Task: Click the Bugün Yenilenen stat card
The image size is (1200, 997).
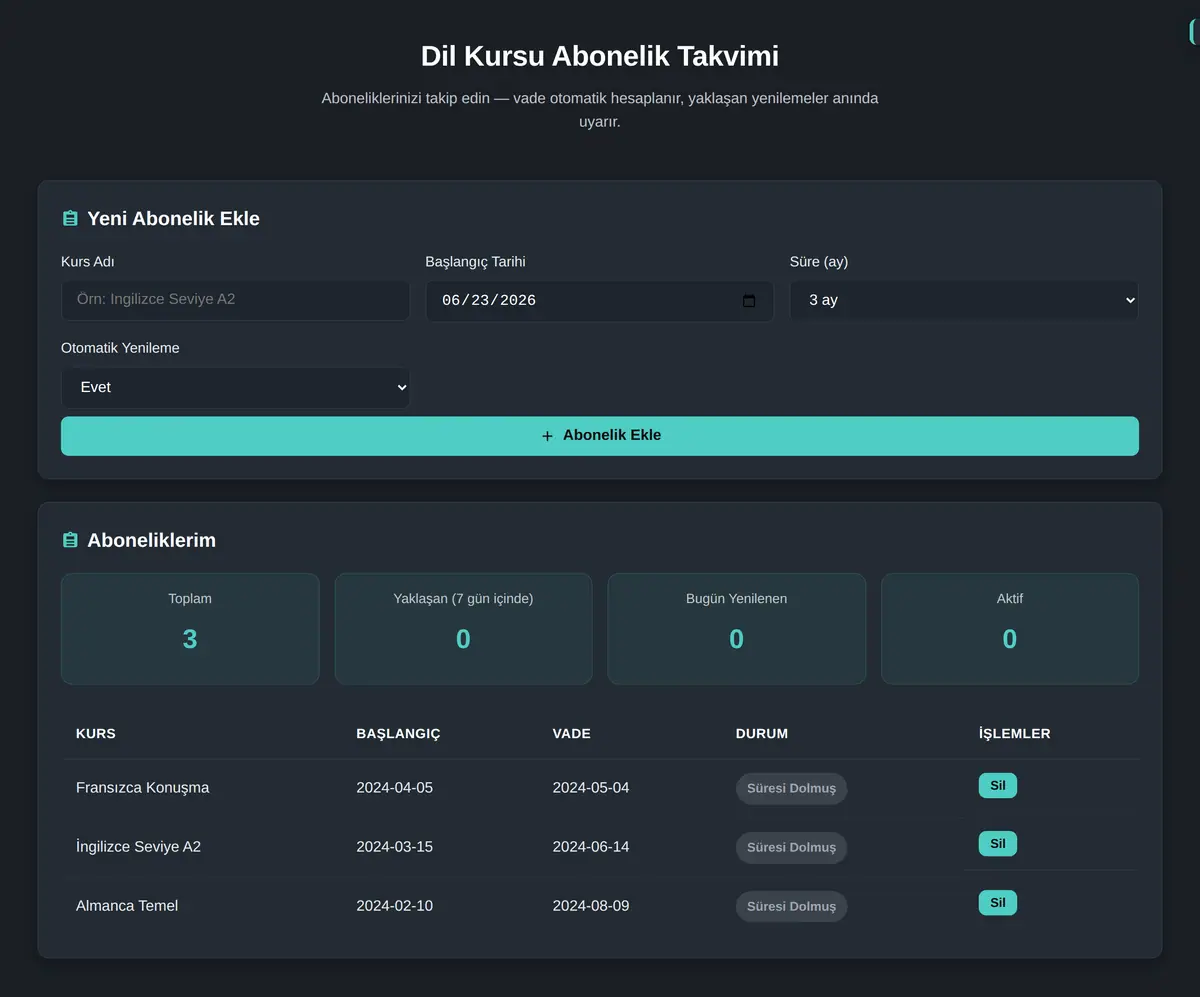Action: point(737,629)
